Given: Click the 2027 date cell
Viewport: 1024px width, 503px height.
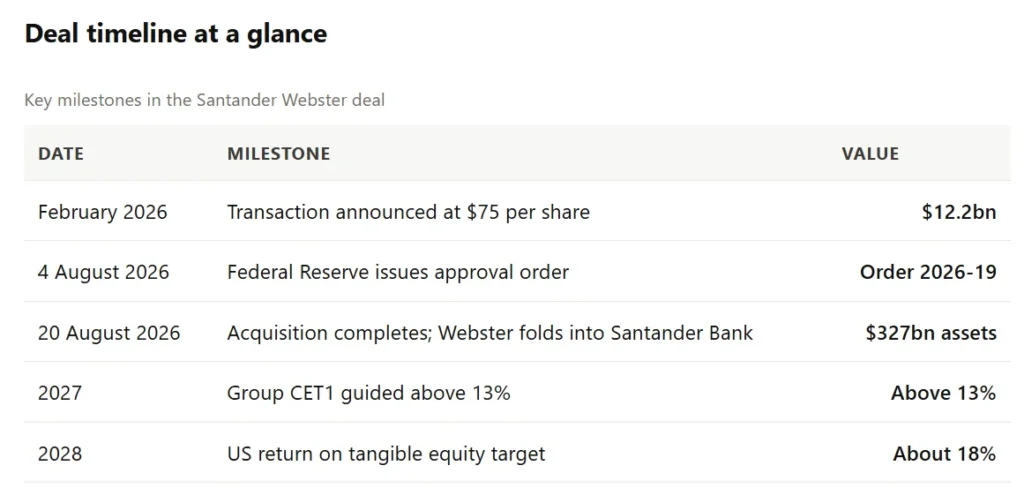Looking at the screenshot, I should pyautogui.click(x=60, y=393).
